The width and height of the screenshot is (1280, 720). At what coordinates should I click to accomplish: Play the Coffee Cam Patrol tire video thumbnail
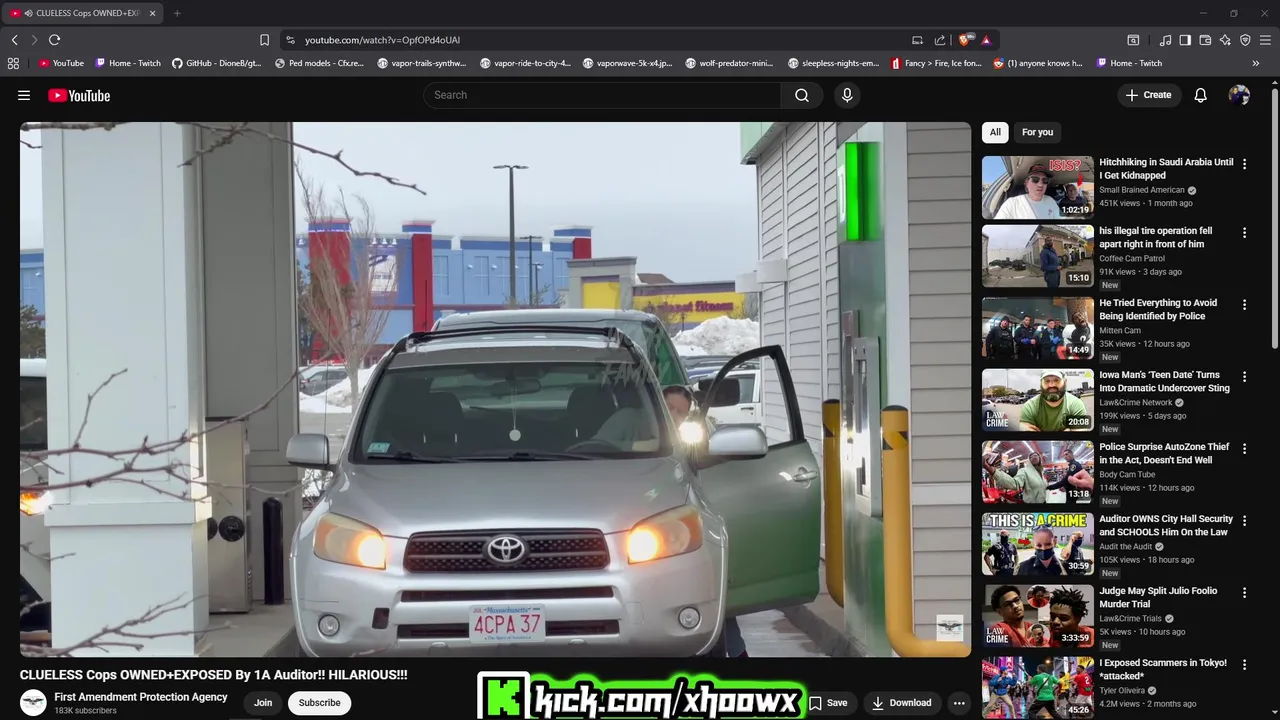[x=1037, y=256]
